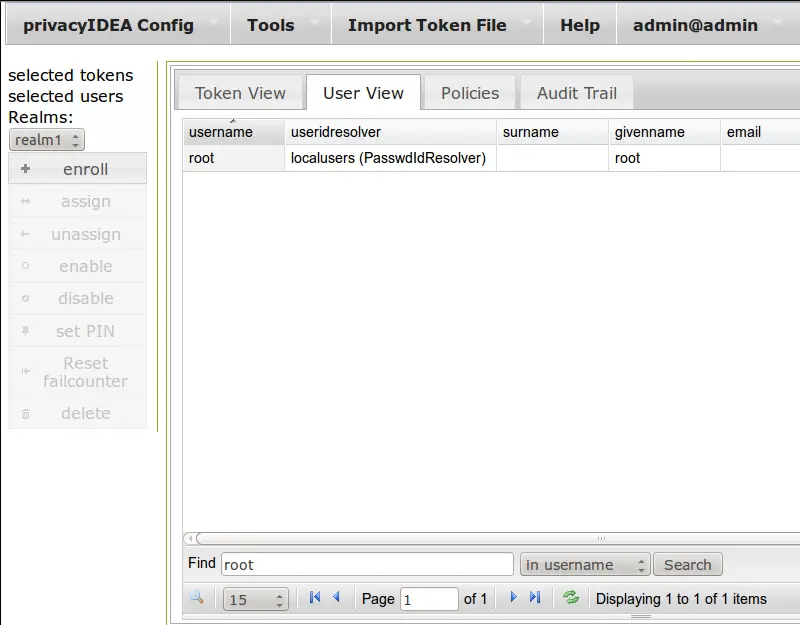Screen dimensions: 800x625
Task: Sort by the surname column header
Action: click(x=552, y=132)
